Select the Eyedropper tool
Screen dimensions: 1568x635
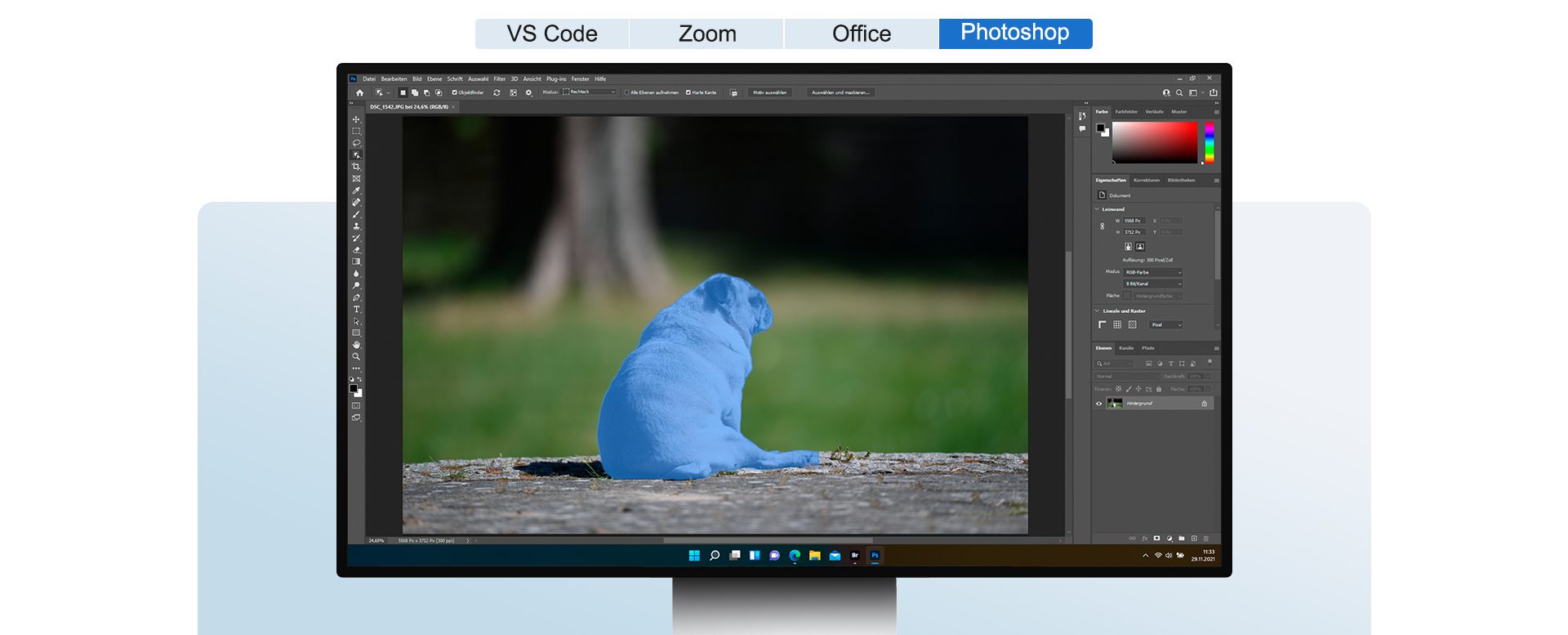click(356, 190)
